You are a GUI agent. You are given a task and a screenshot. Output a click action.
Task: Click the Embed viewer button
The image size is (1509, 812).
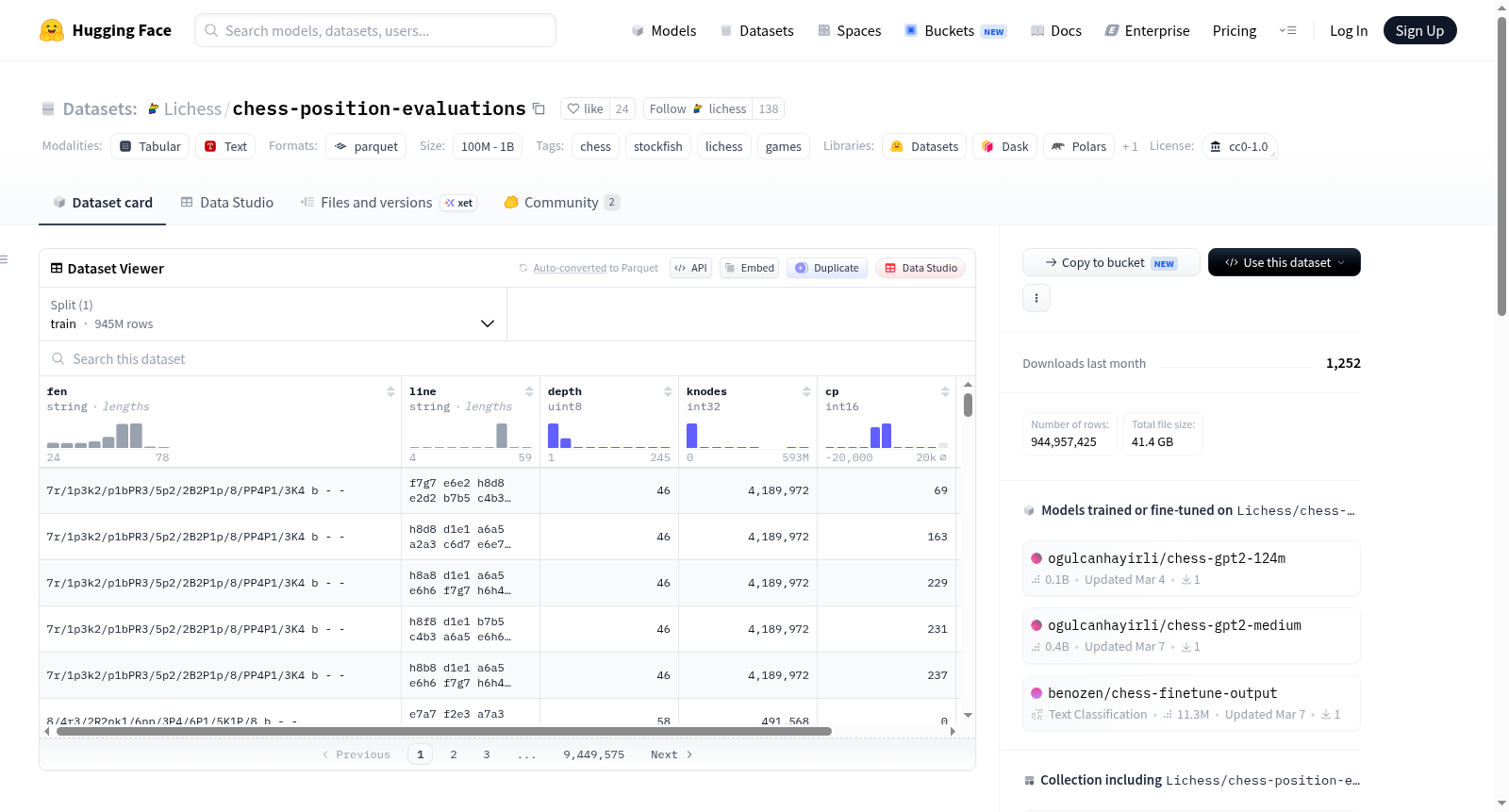click(749, 268)
